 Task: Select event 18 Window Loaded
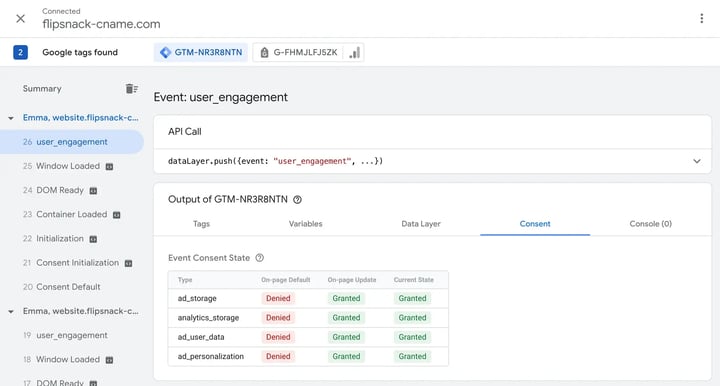click(x=61, y=359)
